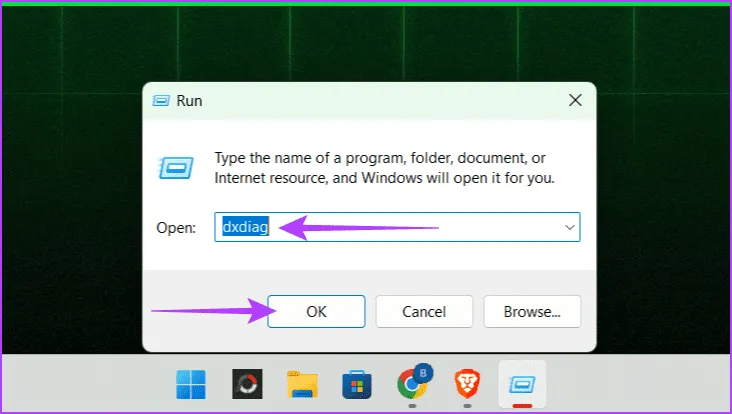
Task: Click the blue B badge on Chrome icon
Action: tap(422, 371)
